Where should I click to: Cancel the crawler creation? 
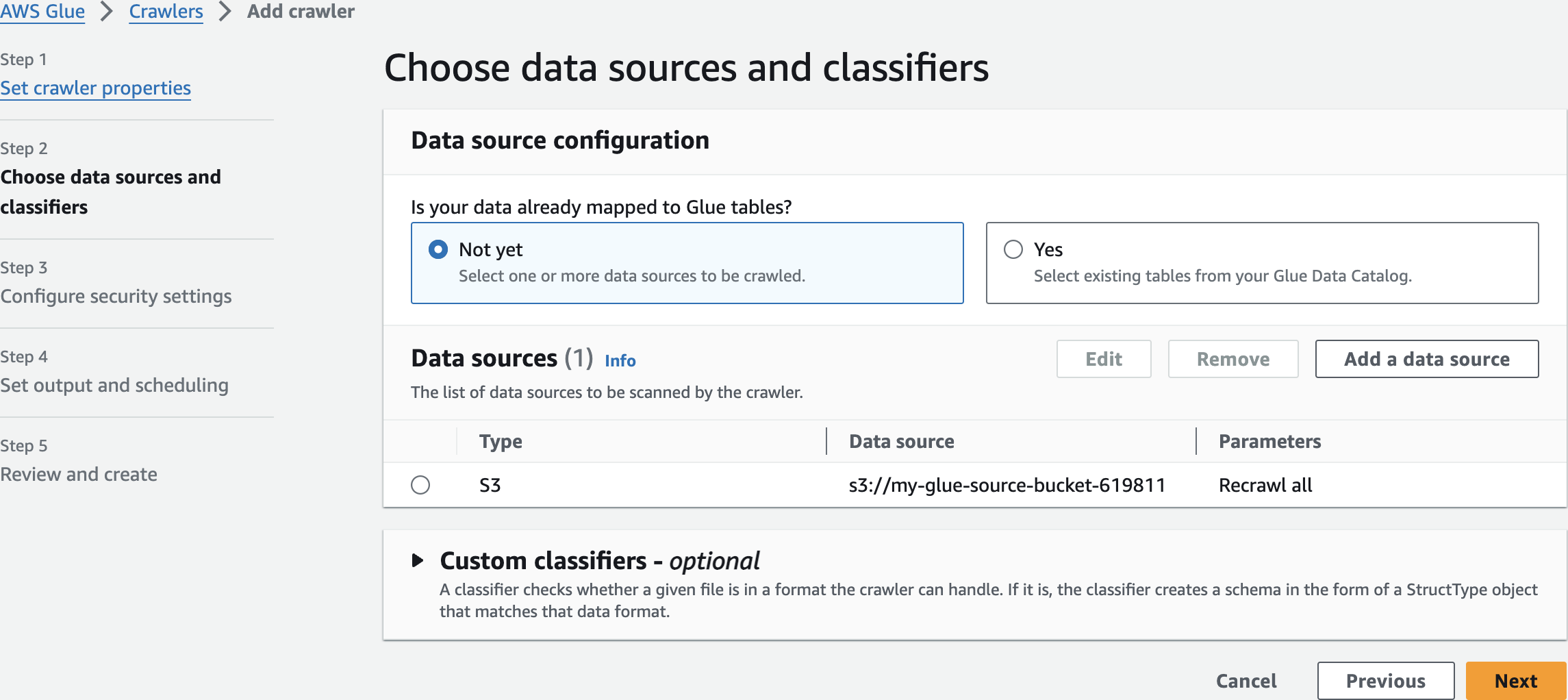[1246, 681]
